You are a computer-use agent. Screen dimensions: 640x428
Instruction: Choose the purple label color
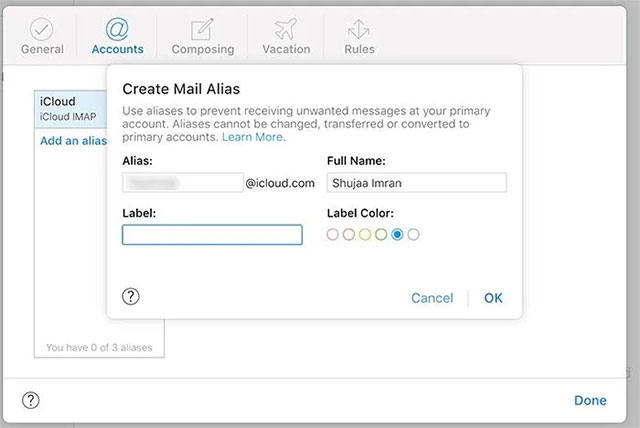(x=333, y=234)
